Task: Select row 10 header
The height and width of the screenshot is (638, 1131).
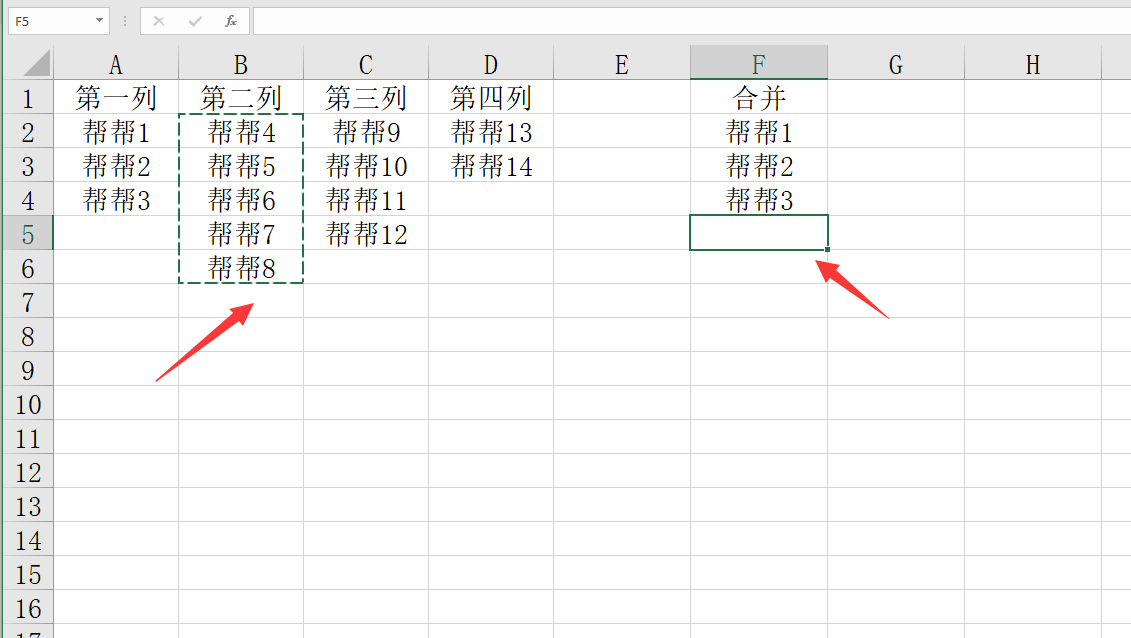Action: coord(28,403)
